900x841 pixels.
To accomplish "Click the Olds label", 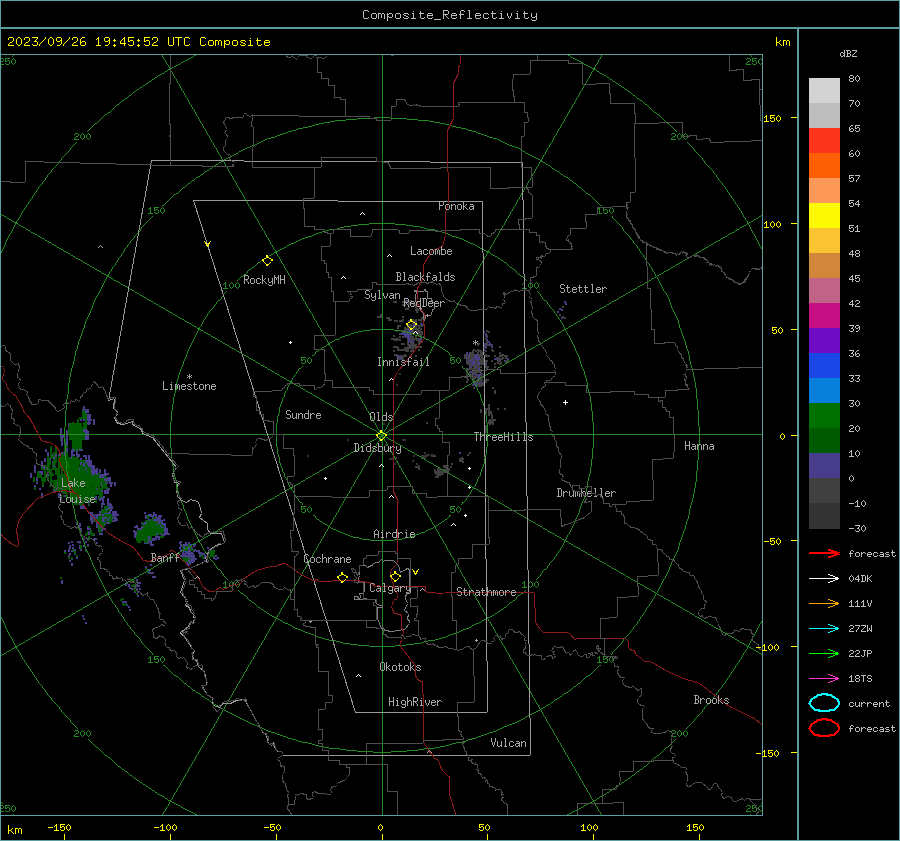I will 381,417.
